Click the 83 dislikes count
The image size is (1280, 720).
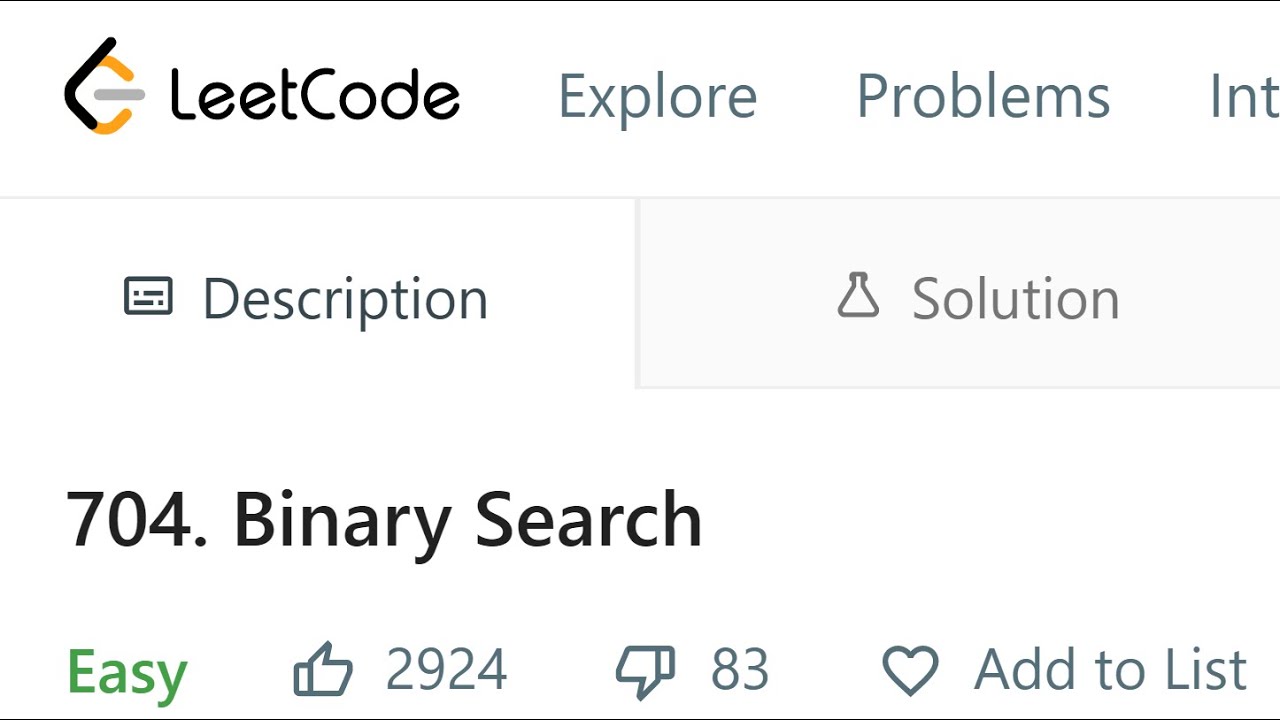(x=740, y=669)
